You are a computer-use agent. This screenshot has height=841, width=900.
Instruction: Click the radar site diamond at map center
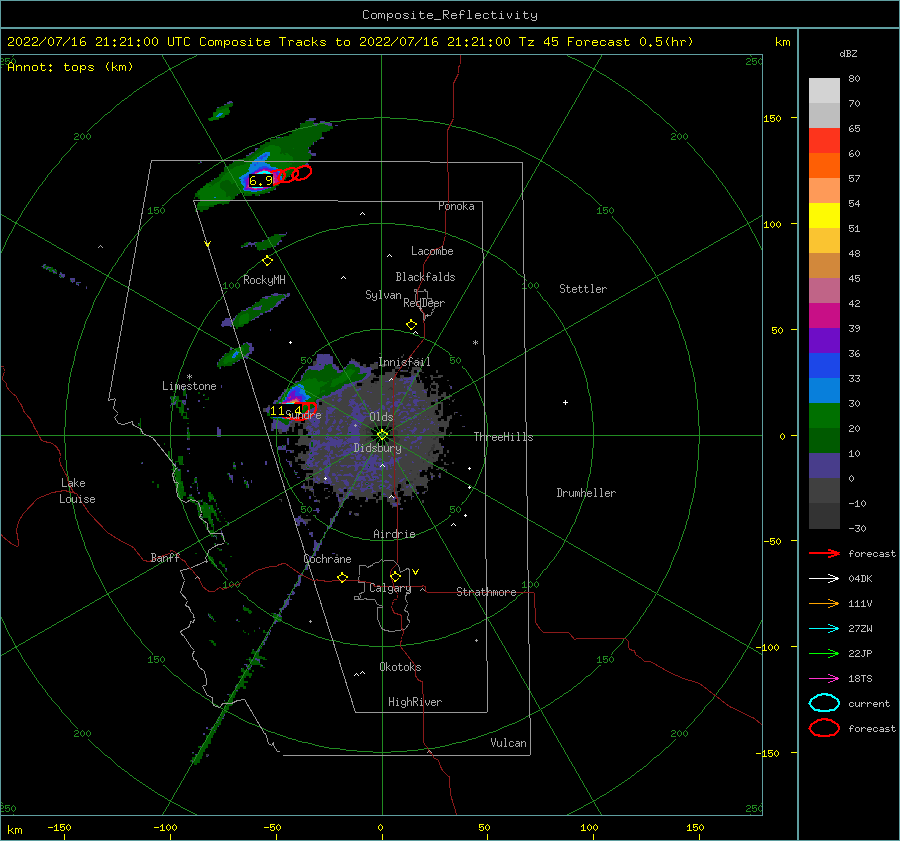click(x=382, y=435)
